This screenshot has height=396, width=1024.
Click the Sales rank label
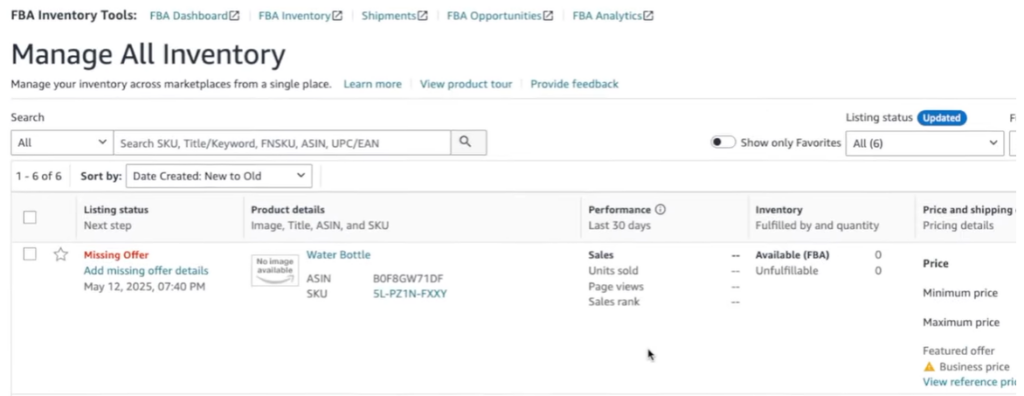click(614, 301)
